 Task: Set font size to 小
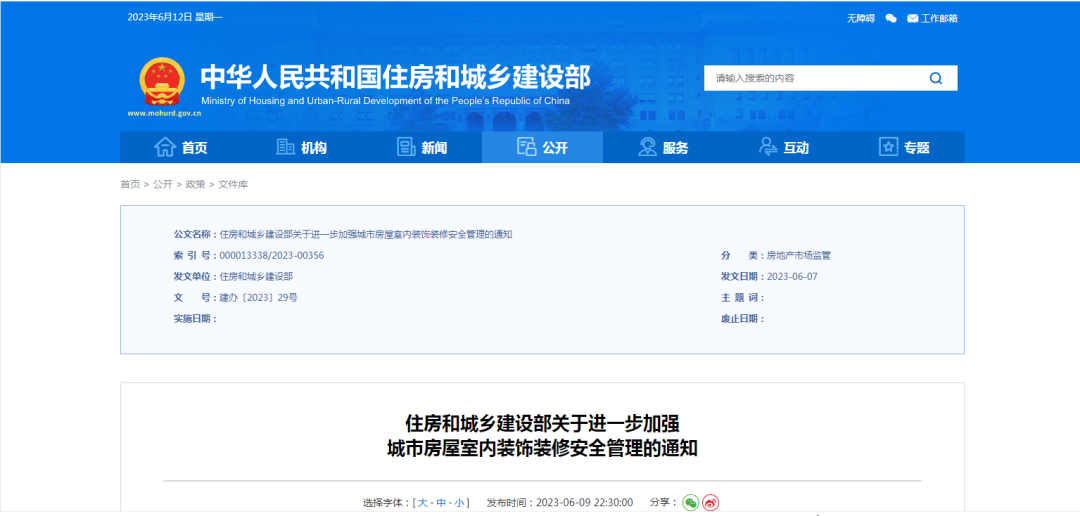point(459,502)
